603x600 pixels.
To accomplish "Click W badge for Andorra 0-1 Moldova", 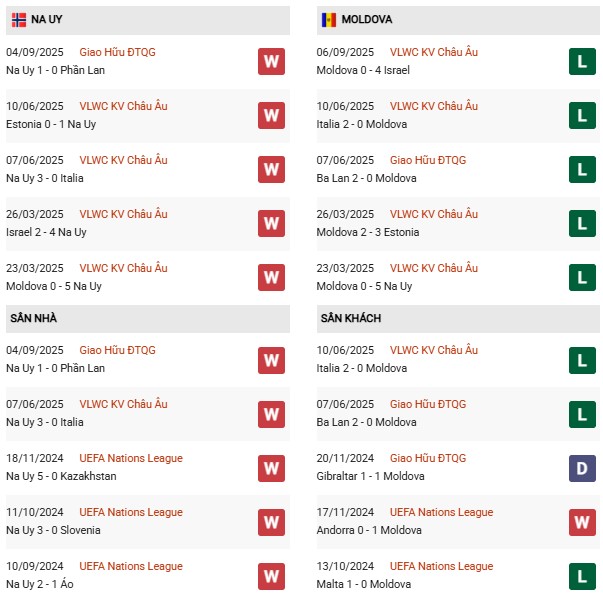I will [582, 522].
